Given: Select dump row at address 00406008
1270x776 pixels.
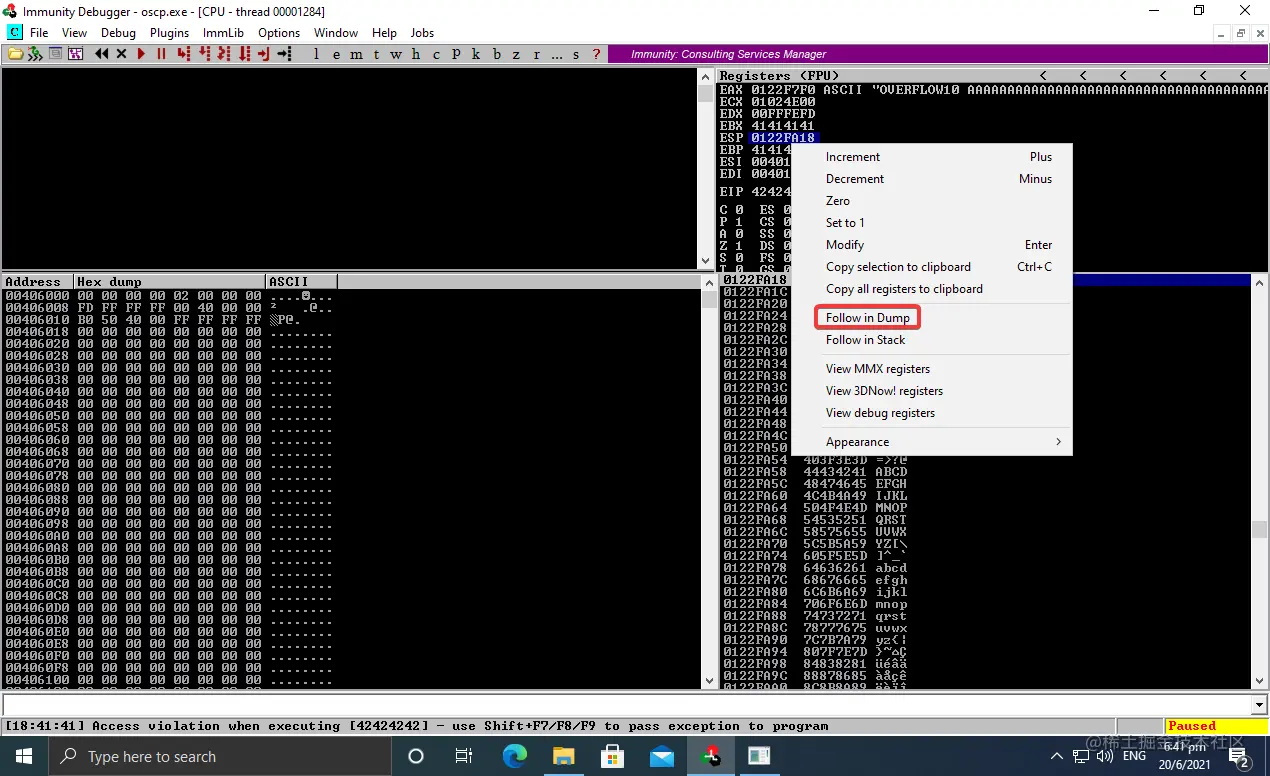Looking at the screenshot, I should (170, 308).
